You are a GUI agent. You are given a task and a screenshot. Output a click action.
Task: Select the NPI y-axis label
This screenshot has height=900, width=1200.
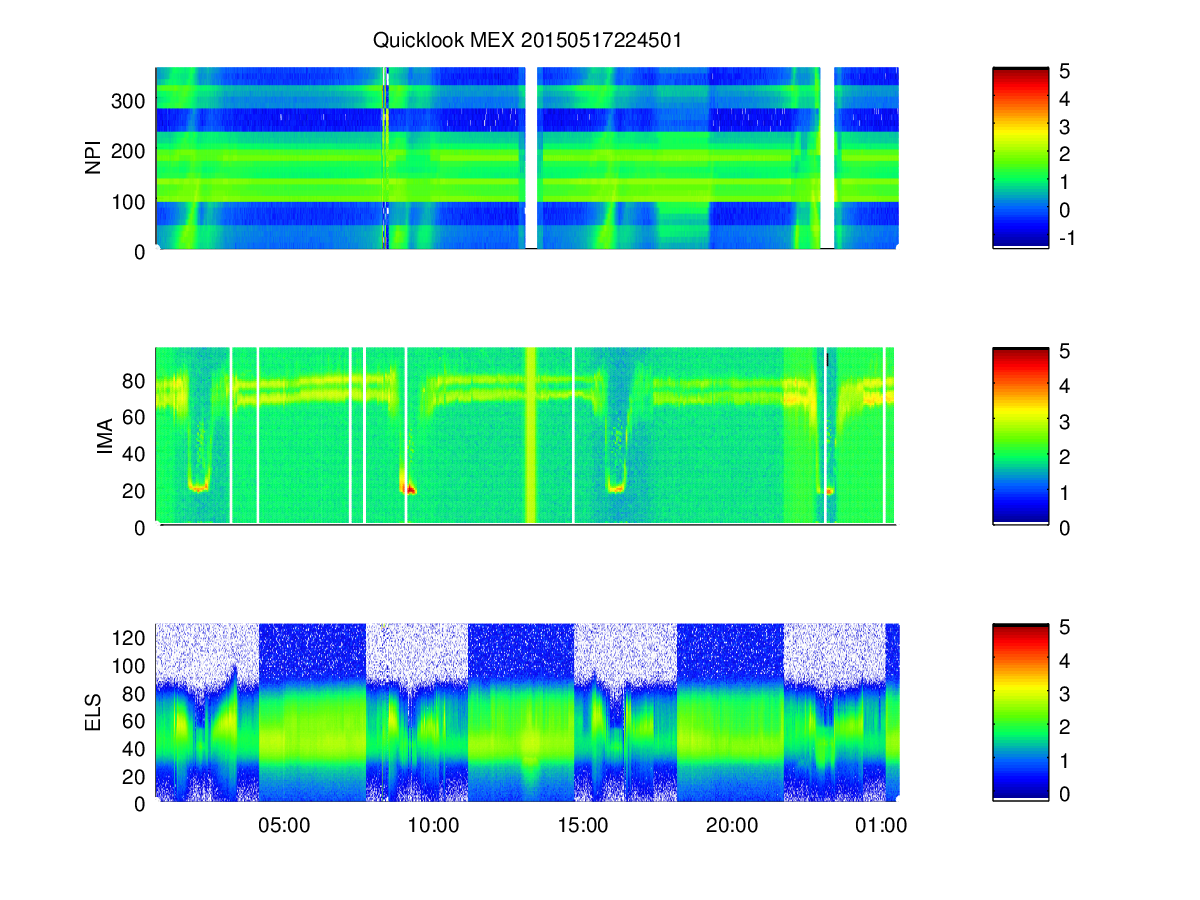94,159
